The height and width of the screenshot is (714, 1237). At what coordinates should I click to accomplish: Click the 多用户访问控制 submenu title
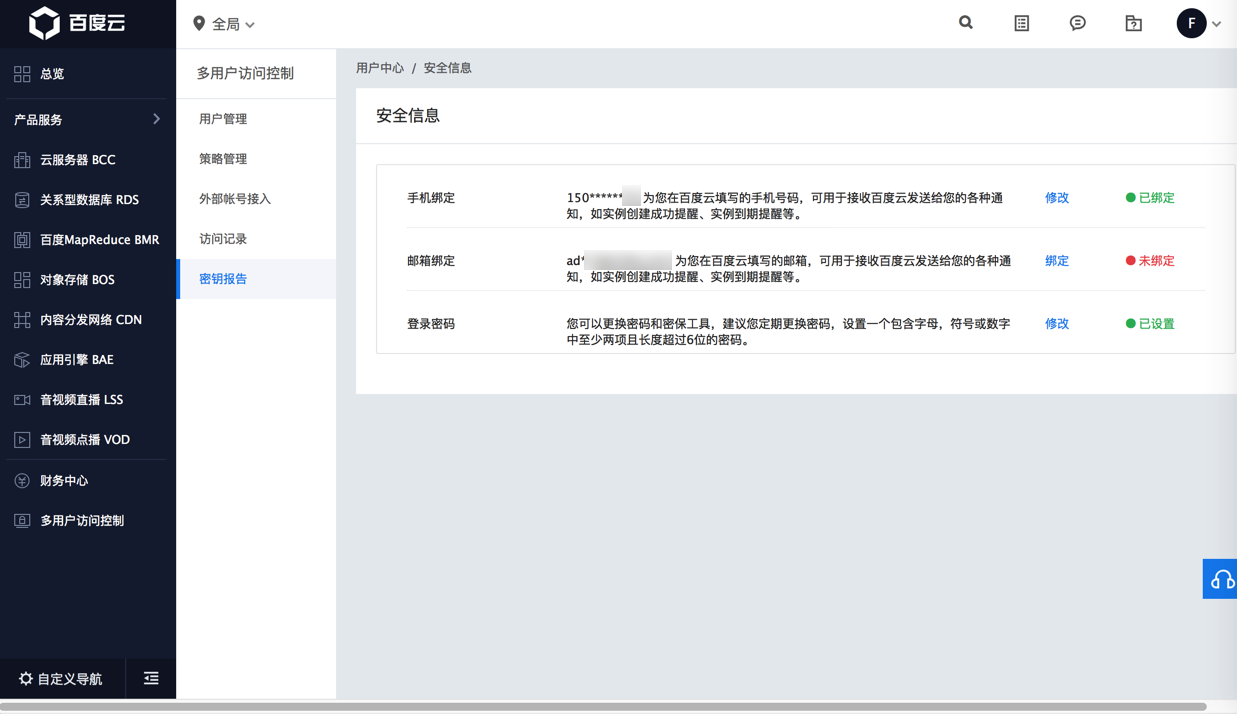point(245,73)
